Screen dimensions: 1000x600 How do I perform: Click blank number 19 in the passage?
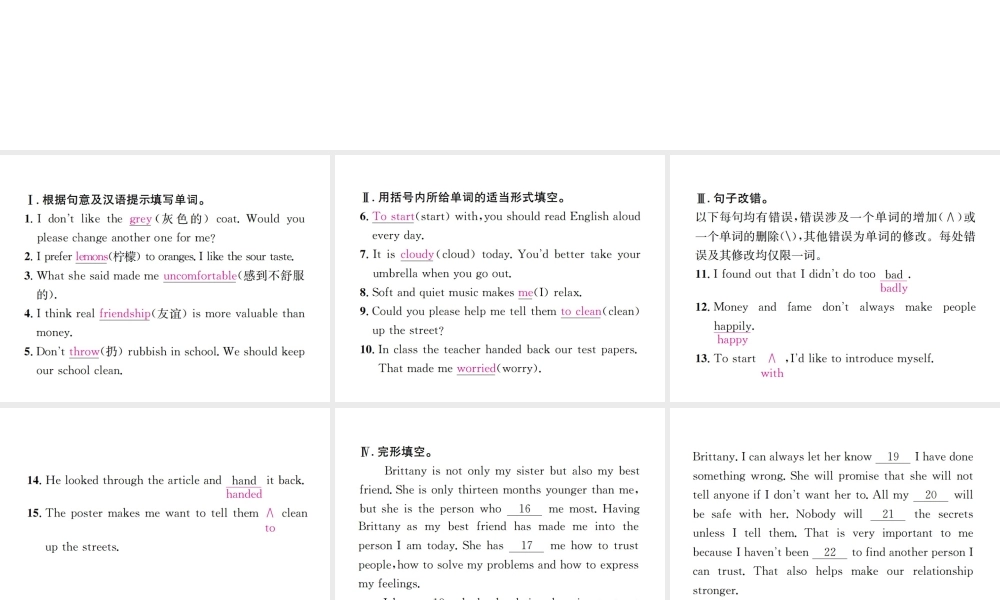893,457
